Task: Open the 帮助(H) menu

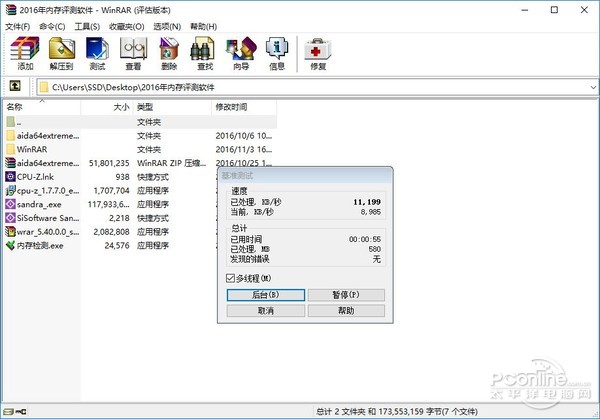Action: [x=204, y=26]
